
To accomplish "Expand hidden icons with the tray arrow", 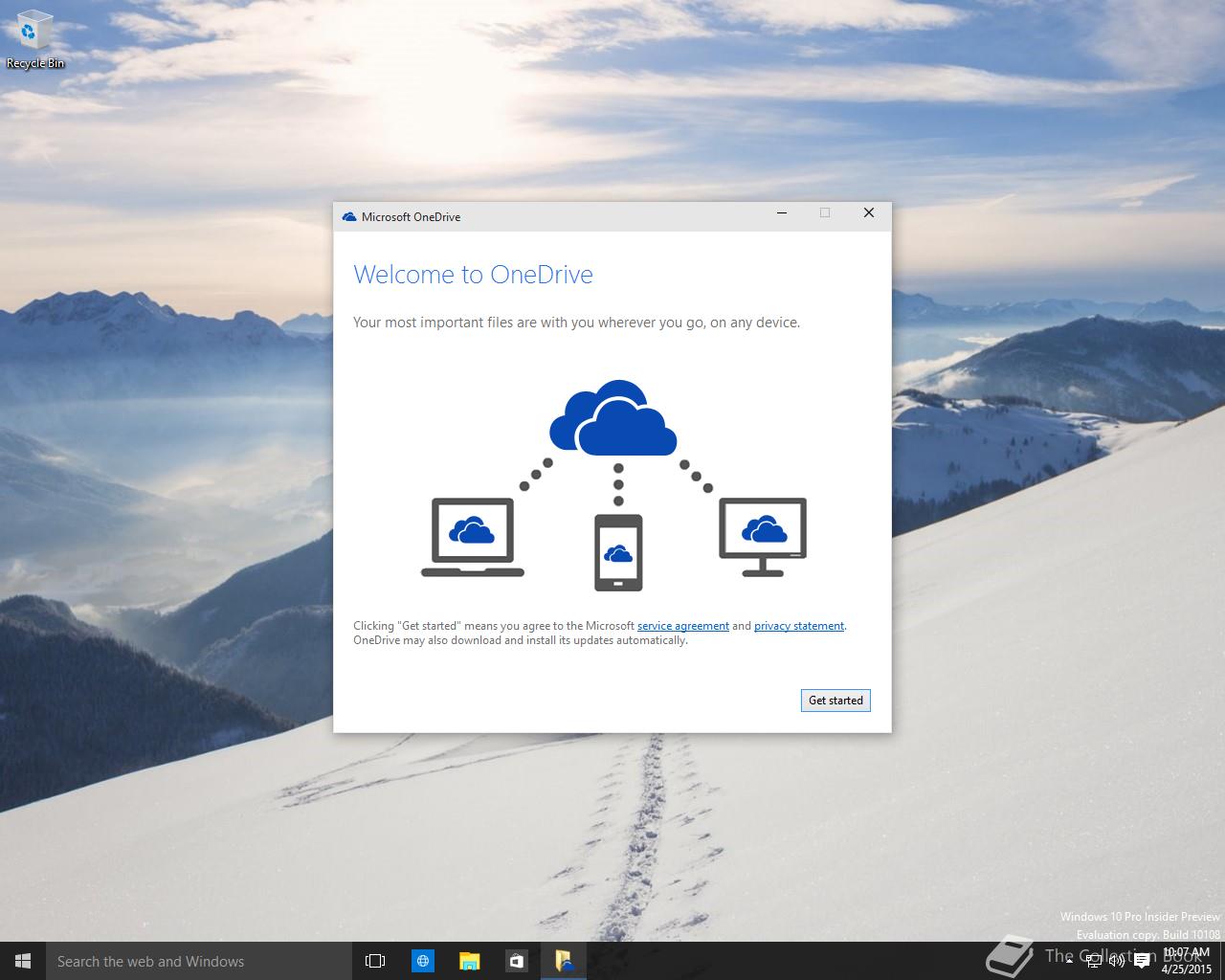I will [1070, 961].
